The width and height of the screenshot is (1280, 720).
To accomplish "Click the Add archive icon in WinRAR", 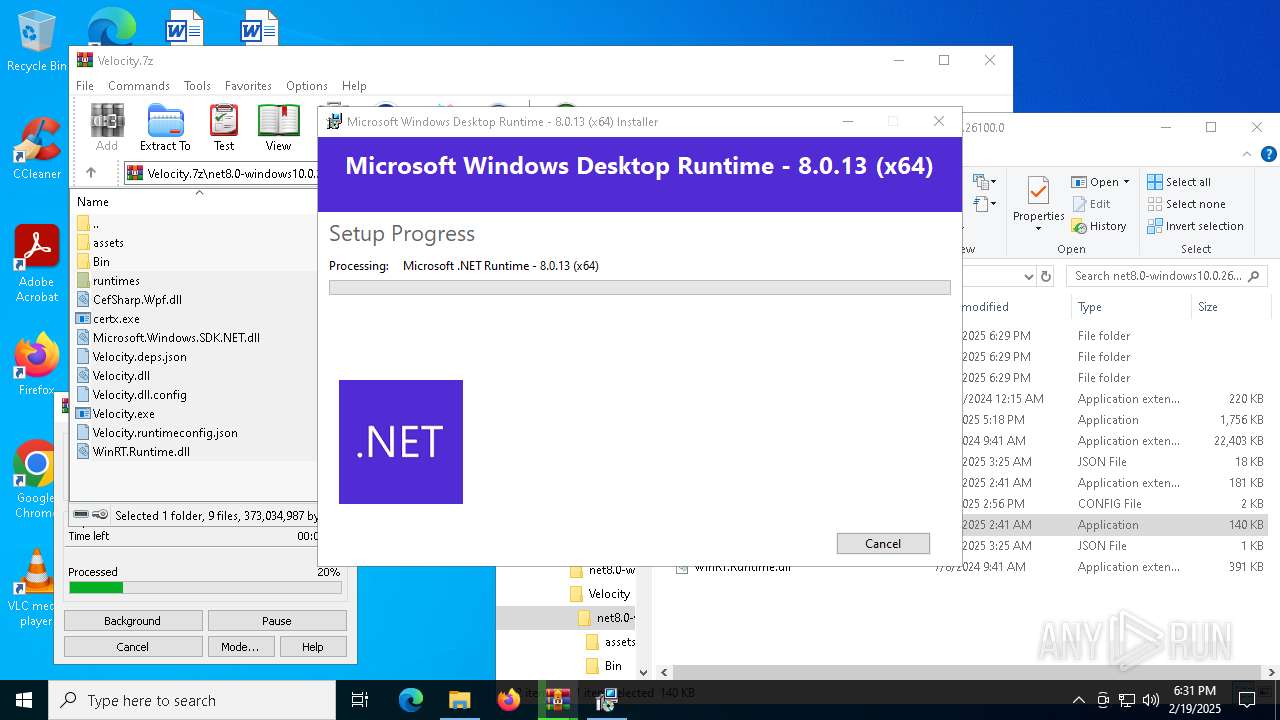I will (107, 128).
